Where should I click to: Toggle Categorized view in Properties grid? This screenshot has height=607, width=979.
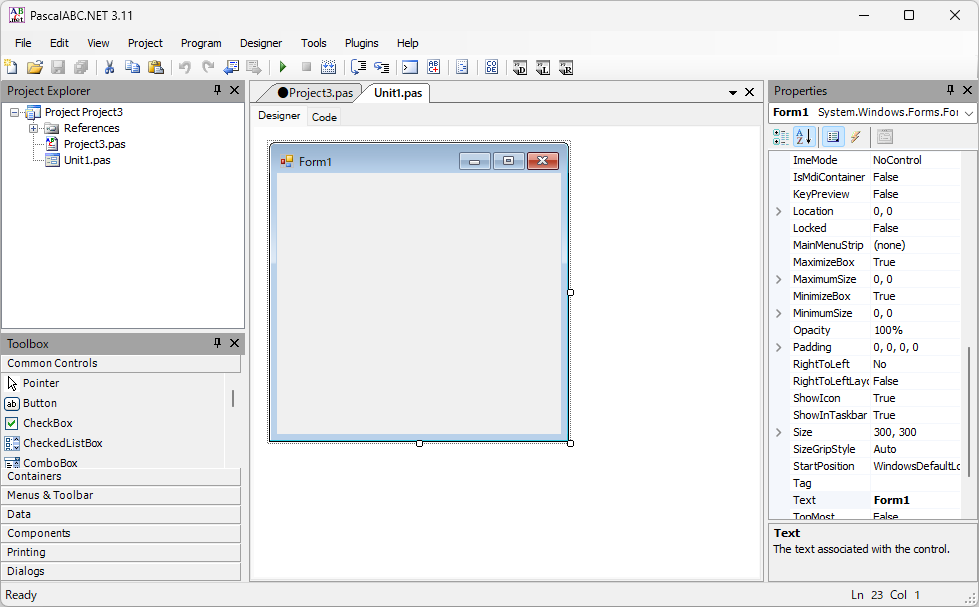pos(780,136)
